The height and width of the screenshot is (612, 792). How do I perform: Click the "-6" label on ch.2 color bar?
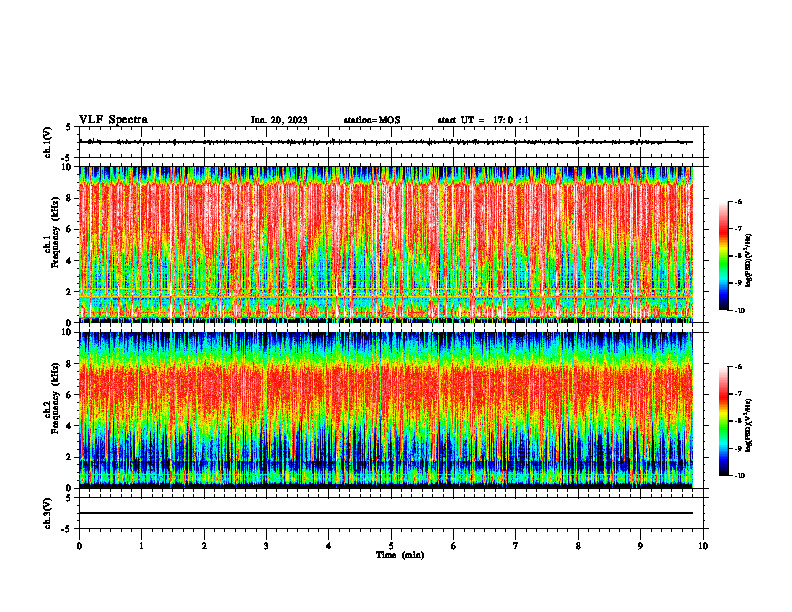[738, 367]
